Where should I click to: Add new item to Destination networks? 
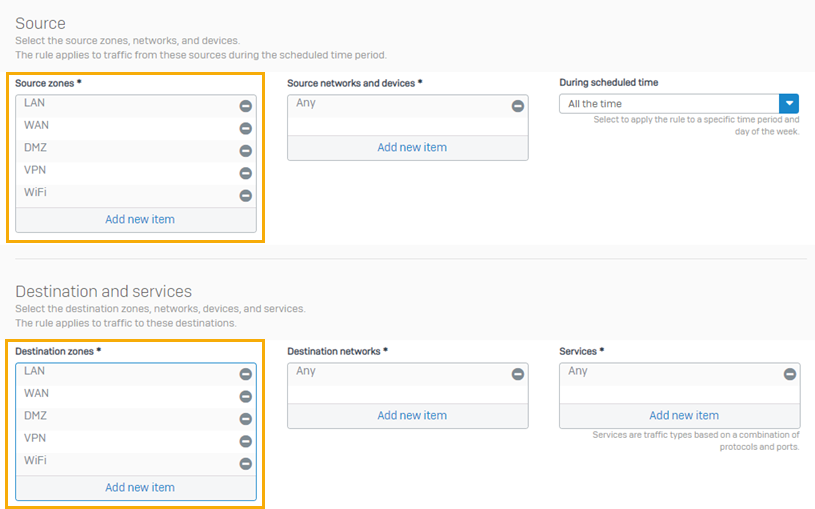[412, 416]
